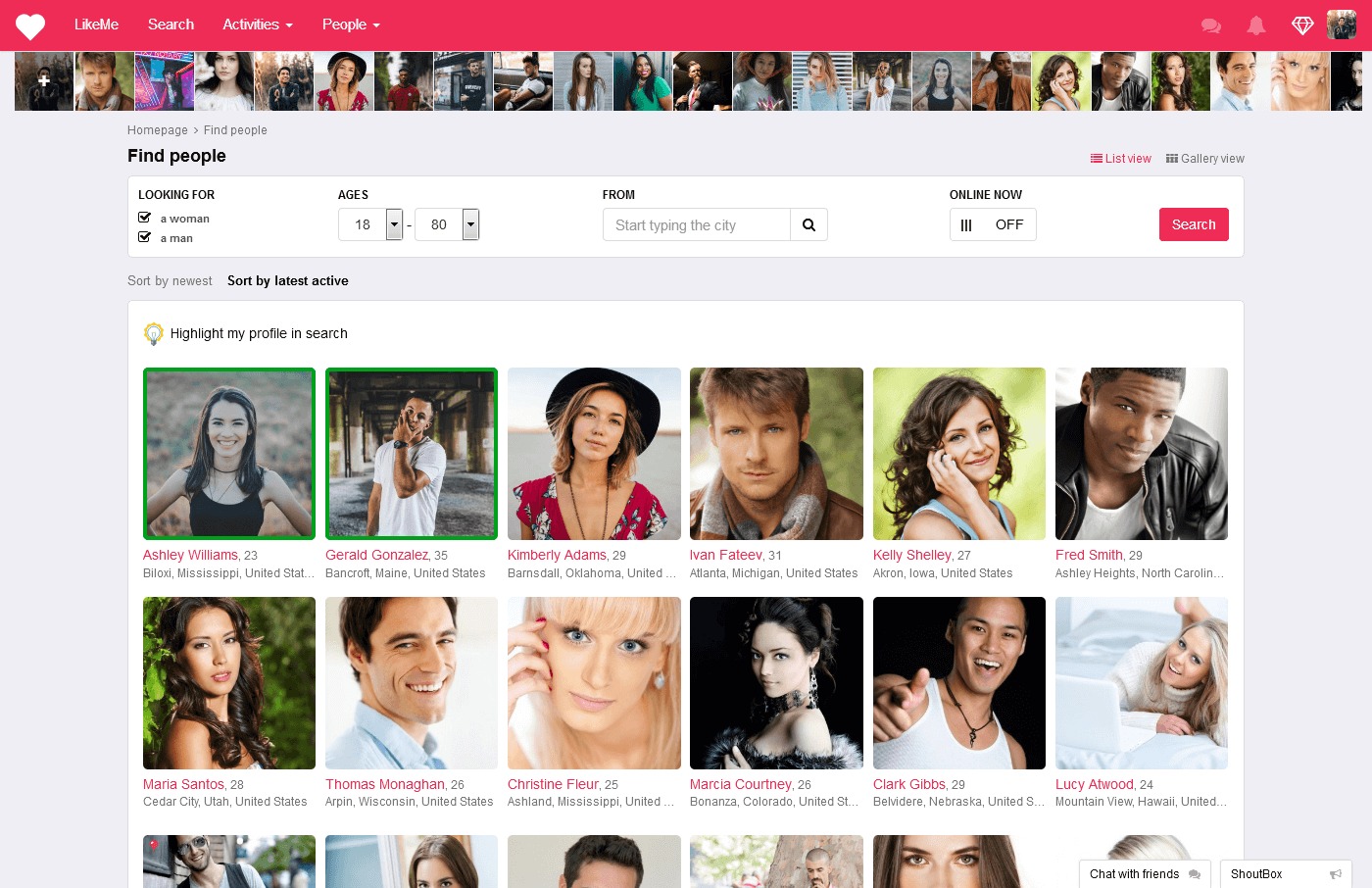Click the lightbulb highlight icon
1372x888 pixels.
pos(154,334)
